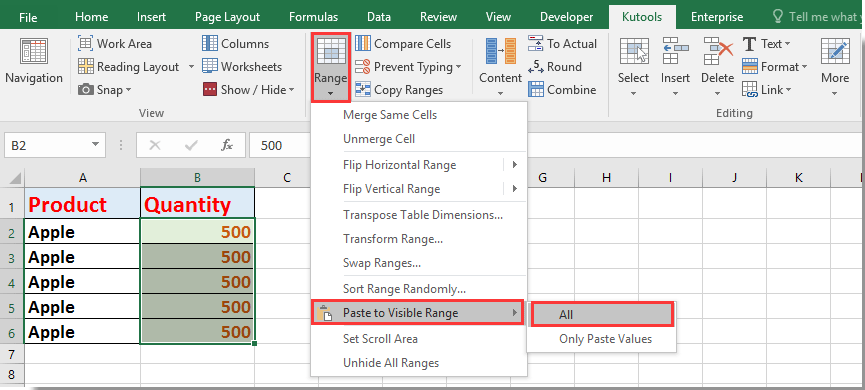The width and height of the screenshot is (865, 390).
Task: Open the File tab
Action: click(x=28, y=17)
